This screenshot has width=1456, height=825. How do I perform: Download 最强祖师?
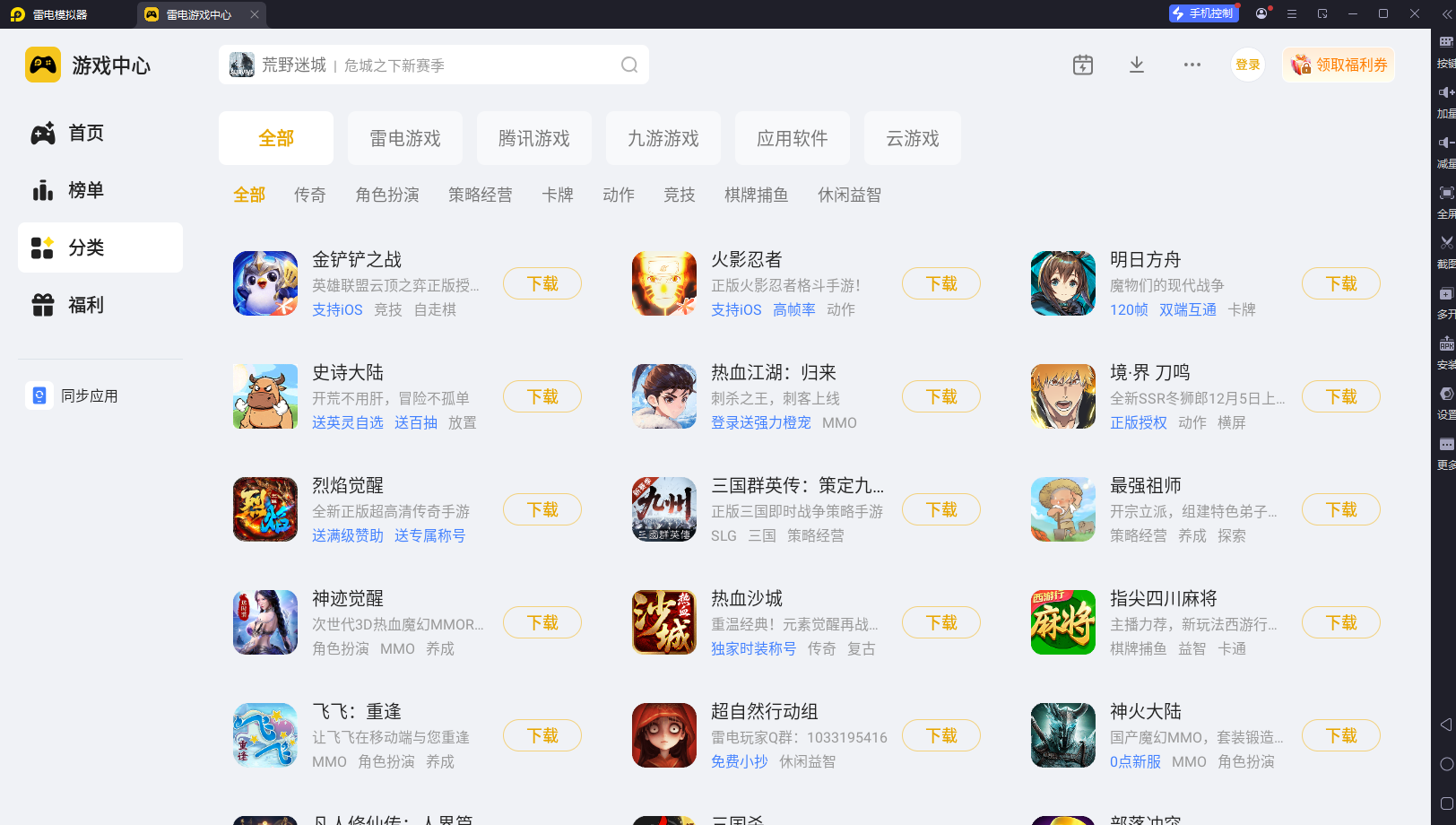coord(1341,509)
